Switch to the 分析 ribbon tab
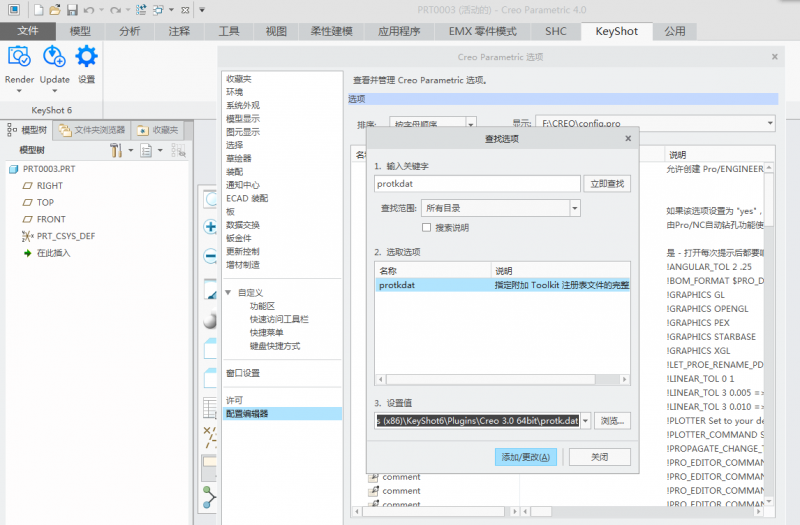The image size is (800, 525). coord(130,31)
